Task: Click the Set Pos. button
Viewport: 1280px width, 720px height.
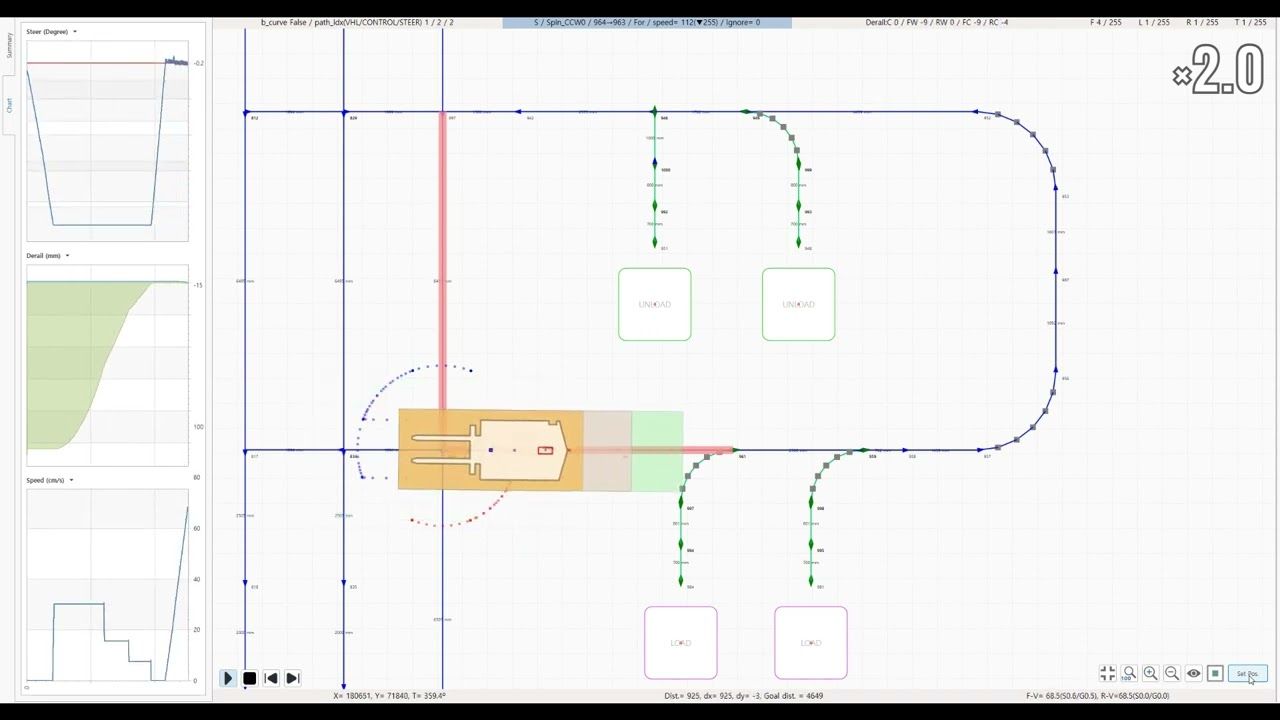Action: (x=1247, y=674)
